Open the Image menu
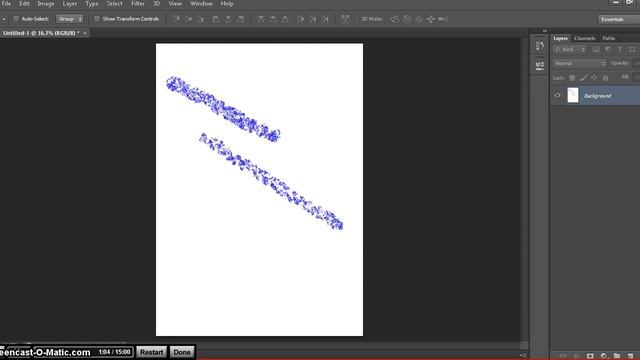This screenshot has height=360, width=640. click(46, 4)
